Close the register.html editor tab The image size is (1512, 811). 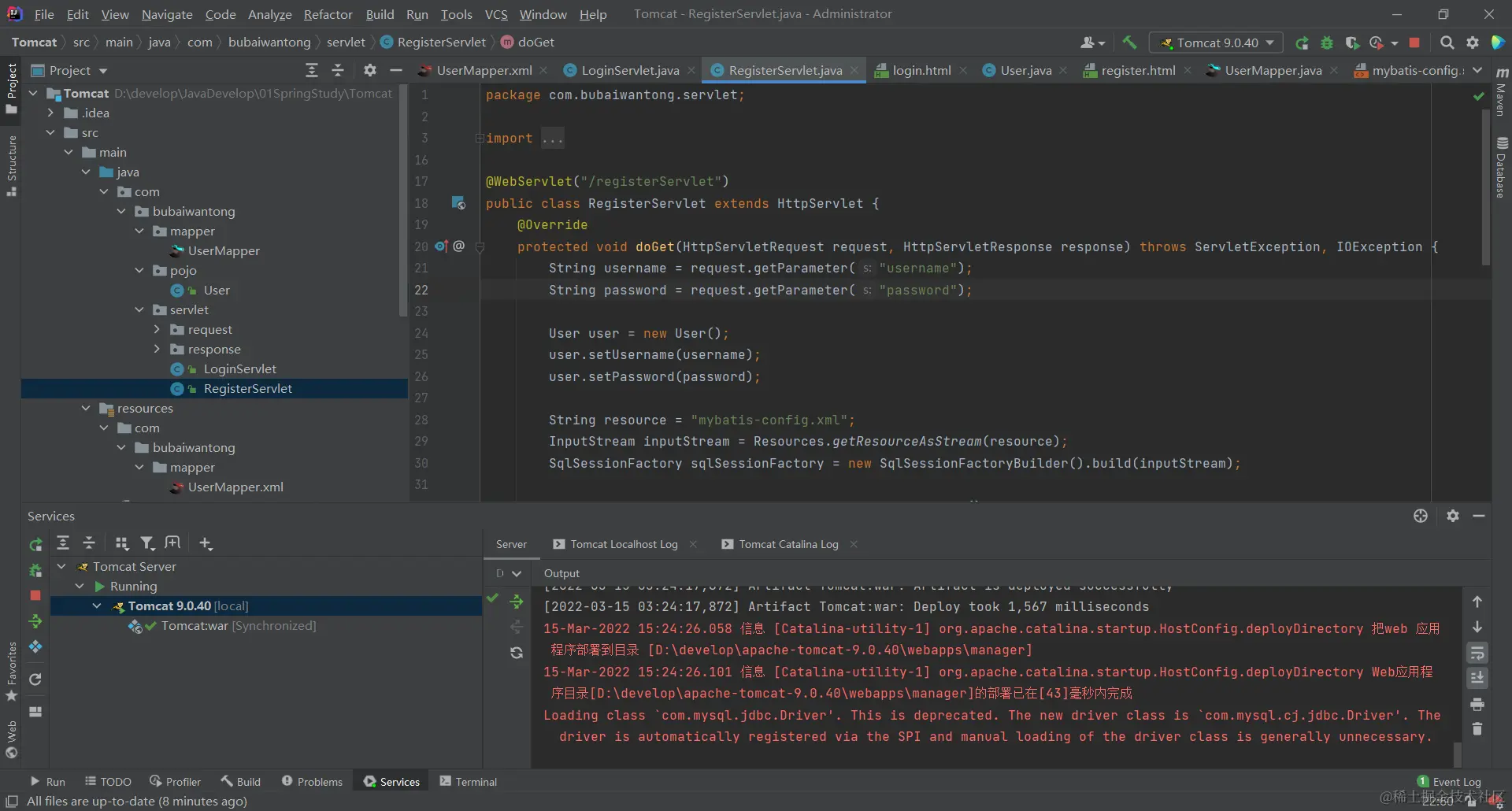[1188, 71]
